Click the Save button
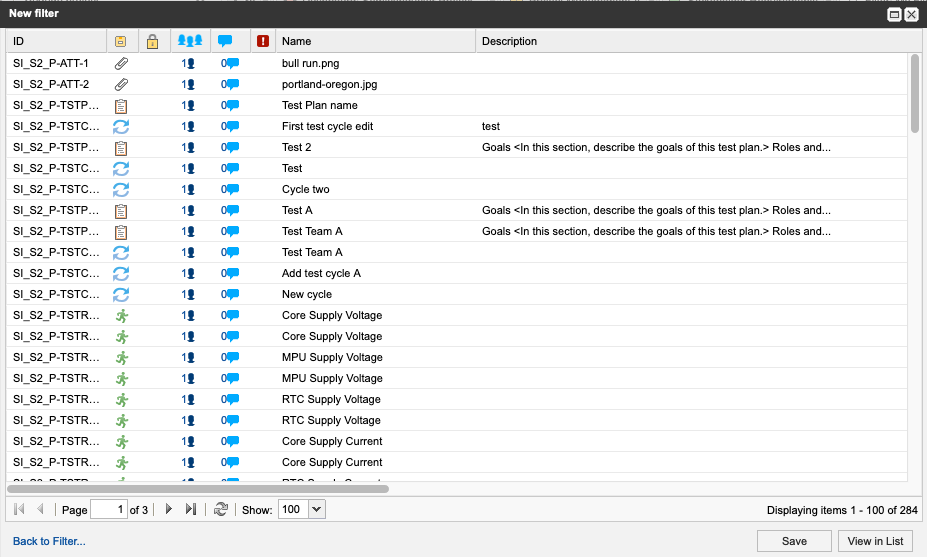Viewport: 927px width, 557px height. pos(794,541)
